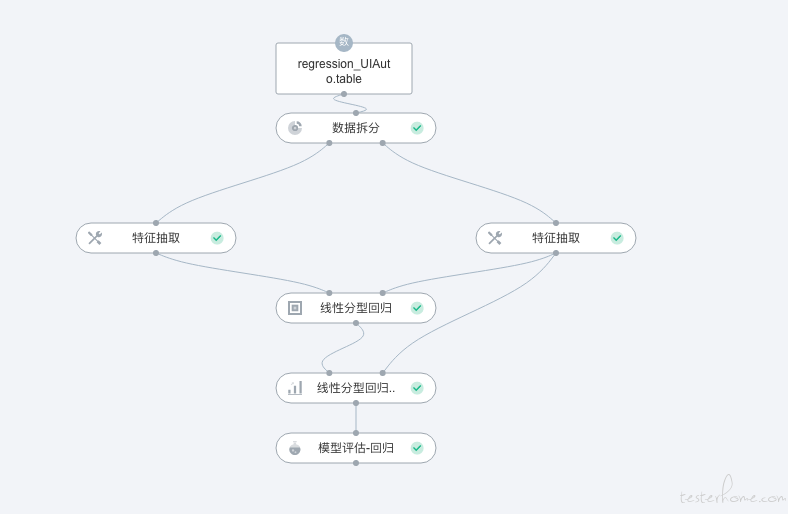
Task: Select the right 特征抽取 node label
Action: coord(556,238)
